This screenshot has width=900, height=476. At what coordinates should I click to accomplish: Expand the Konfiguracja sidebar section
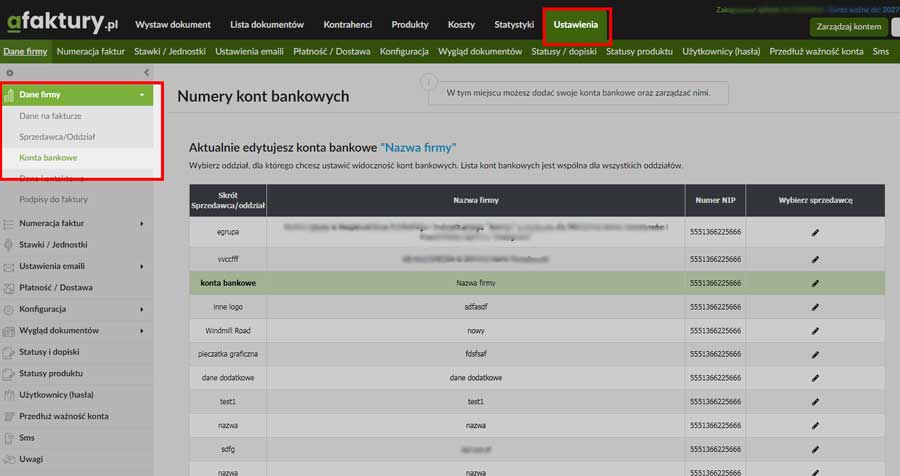(142, 309)
